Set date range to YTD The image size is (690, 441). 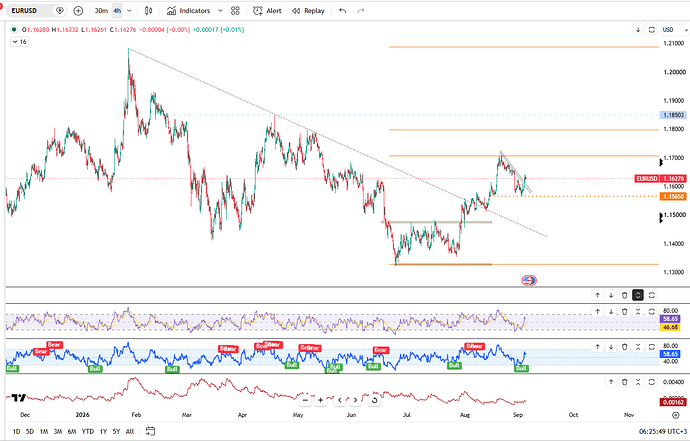[88, 431]
